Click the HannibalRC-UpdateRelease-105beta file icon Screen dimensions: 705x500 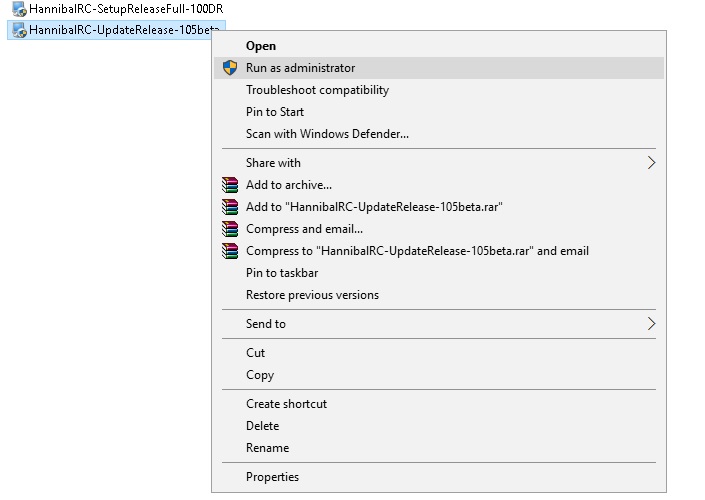[x=18, y=31]
